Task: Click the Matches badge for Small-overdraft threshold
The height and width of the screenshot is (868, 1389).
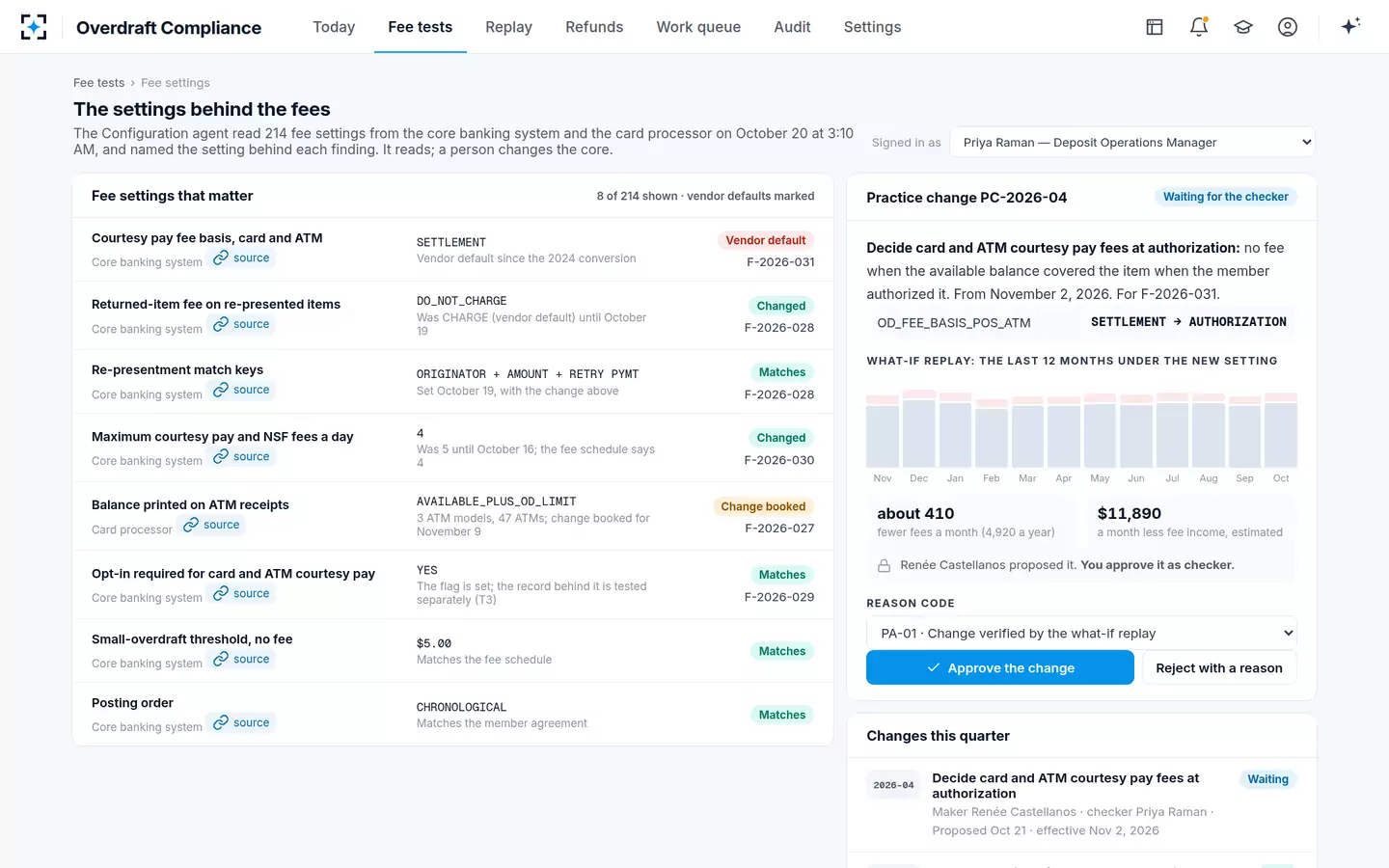Action: coord(782,651)
